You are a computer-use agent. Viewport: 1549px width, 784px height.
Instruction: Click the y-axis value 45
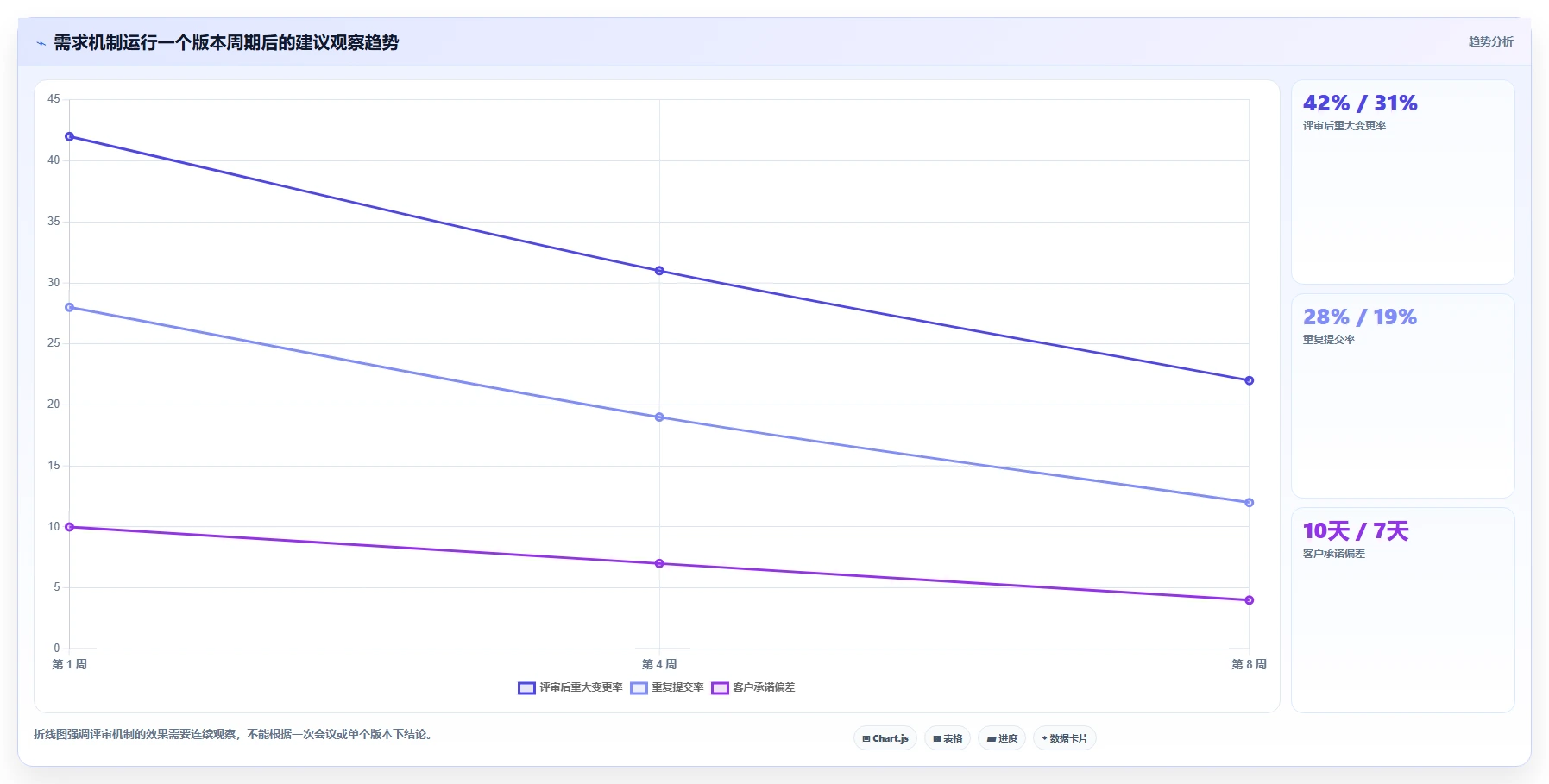tap(54, 99)
